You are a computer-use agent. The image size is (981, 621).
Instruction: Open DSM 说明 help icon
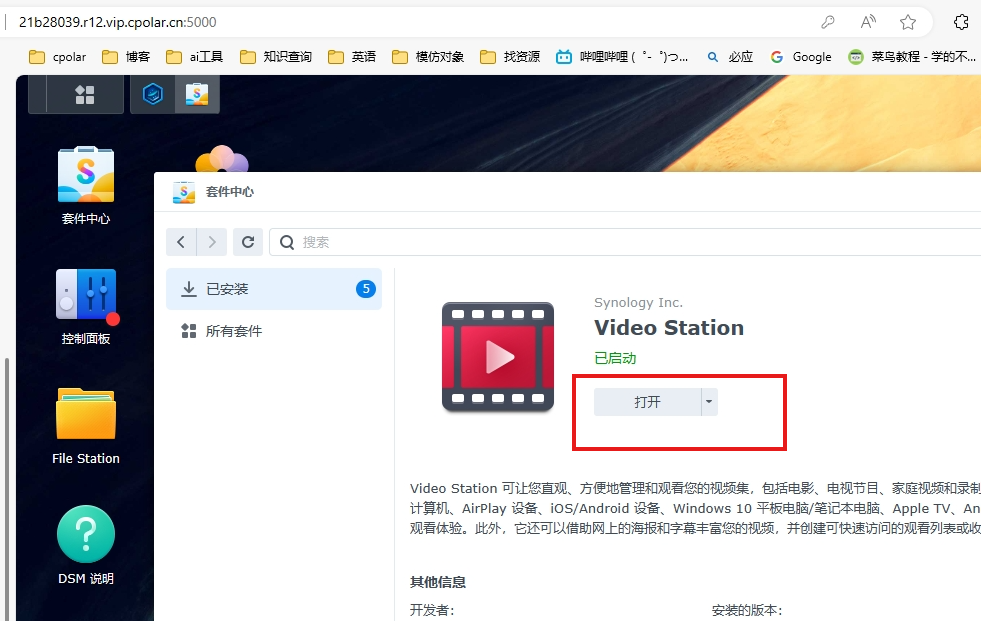(x=86, y=545)
